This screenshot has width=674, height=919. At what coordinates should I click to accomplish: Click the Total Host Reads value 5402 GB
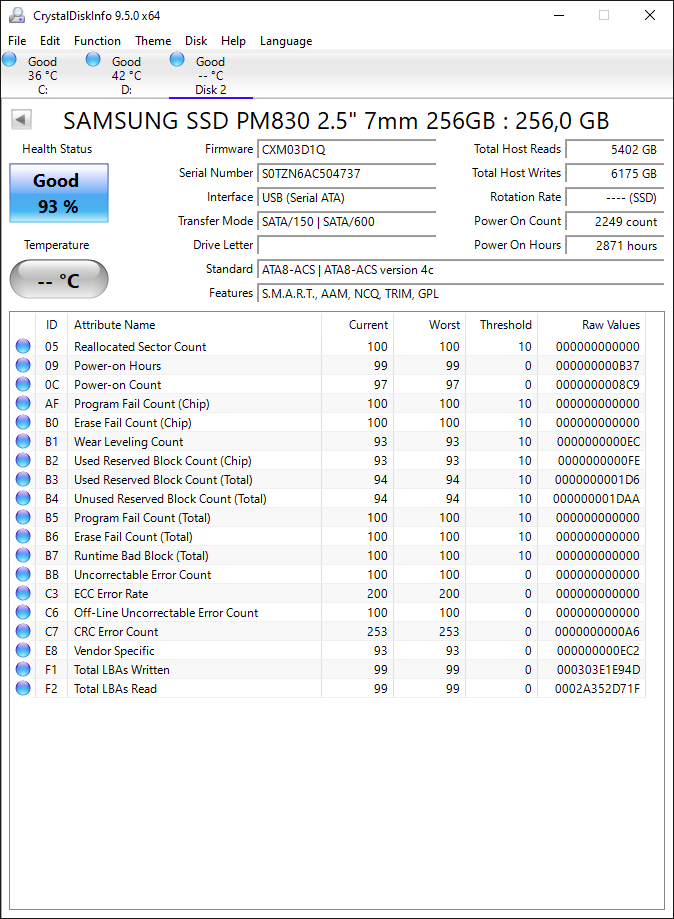(615, 149)
